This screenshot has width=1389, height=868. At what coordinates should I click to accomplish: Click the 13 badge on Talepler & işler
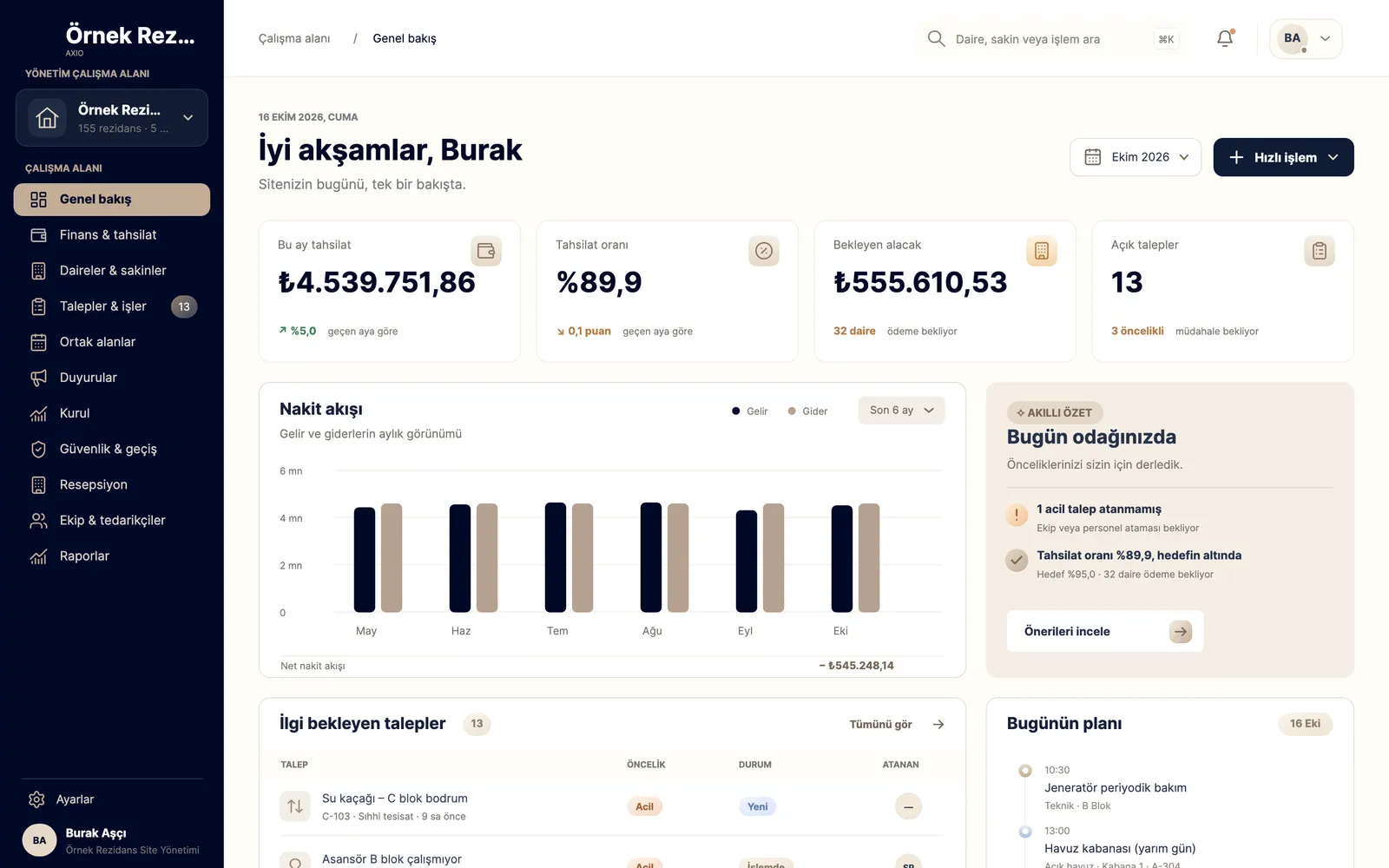[184, 306]
